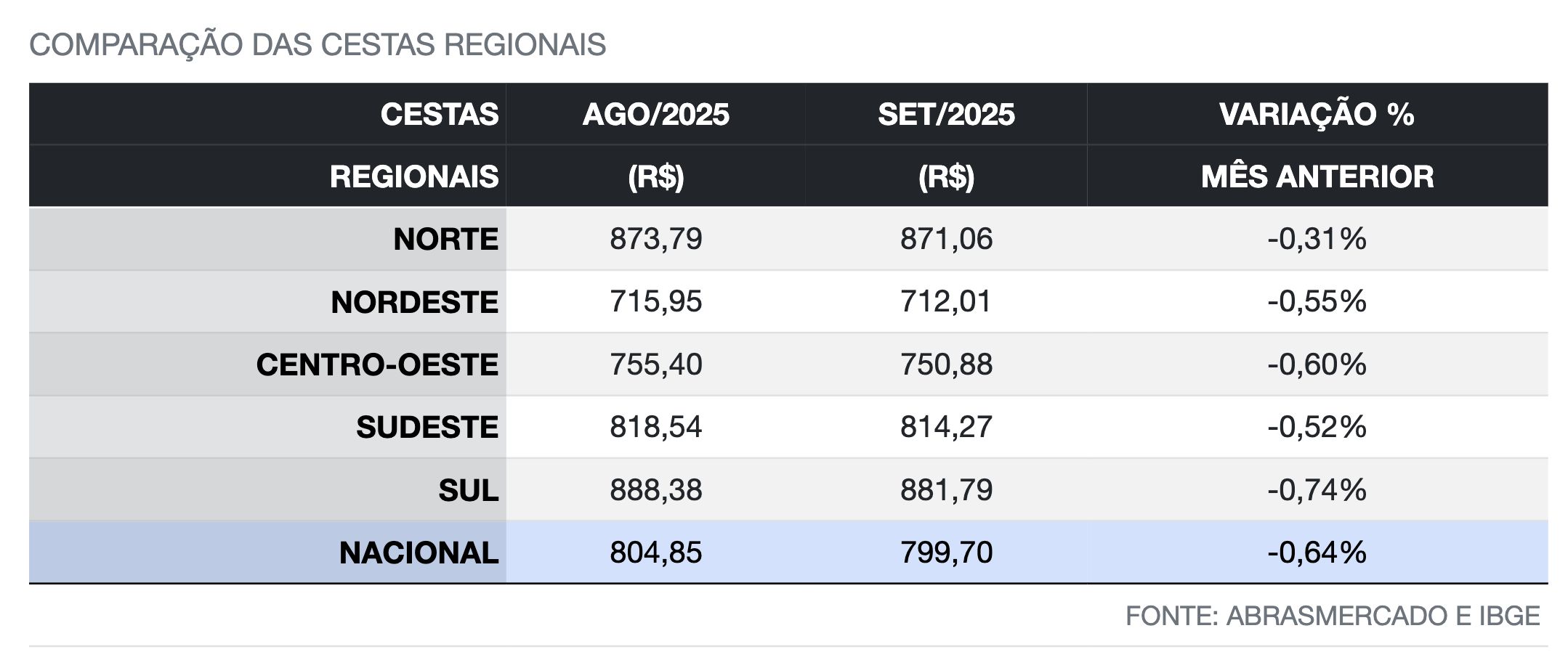Click the national variation cell -0,64%

[x=1317, y=552]
